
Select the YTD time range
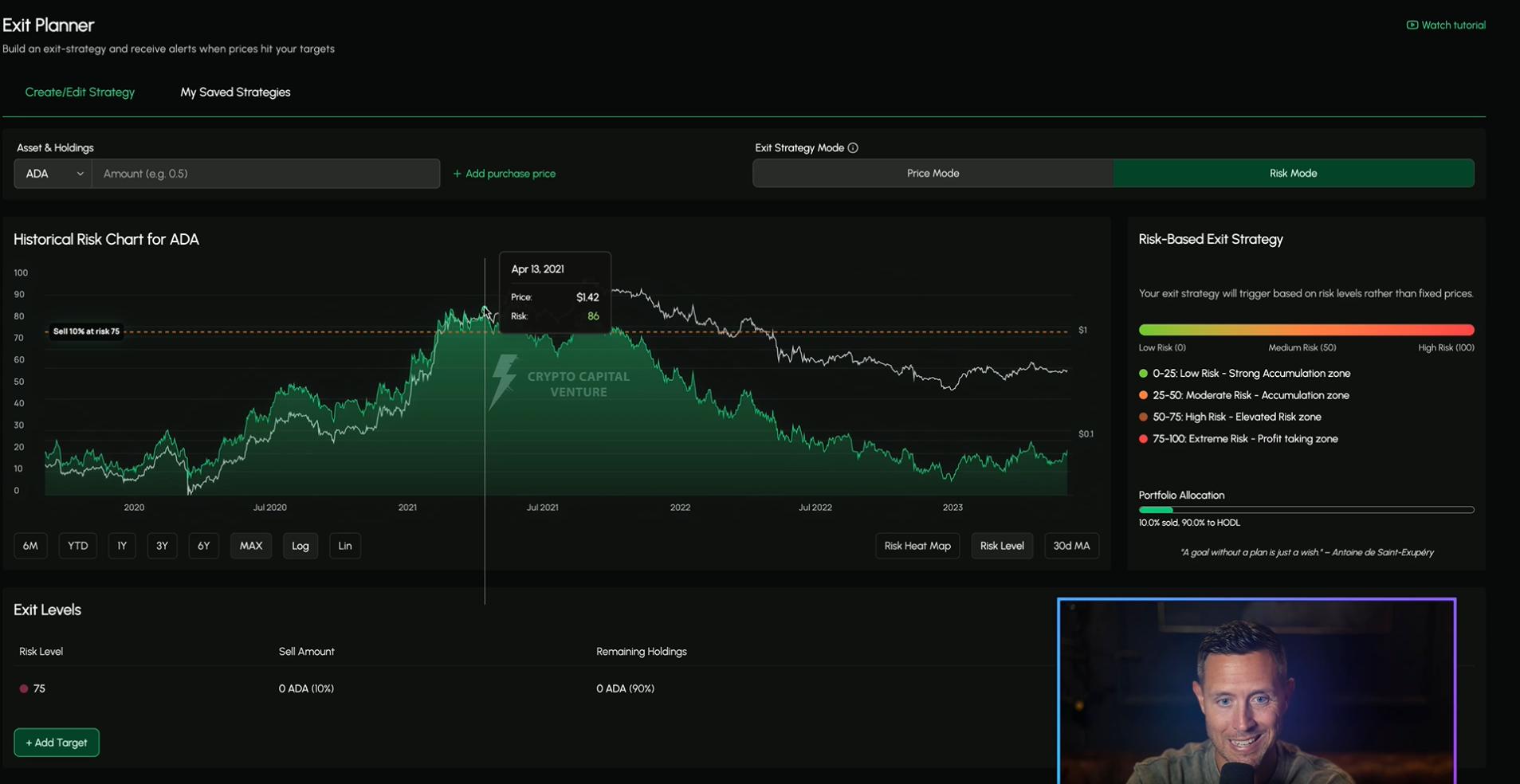77,546
